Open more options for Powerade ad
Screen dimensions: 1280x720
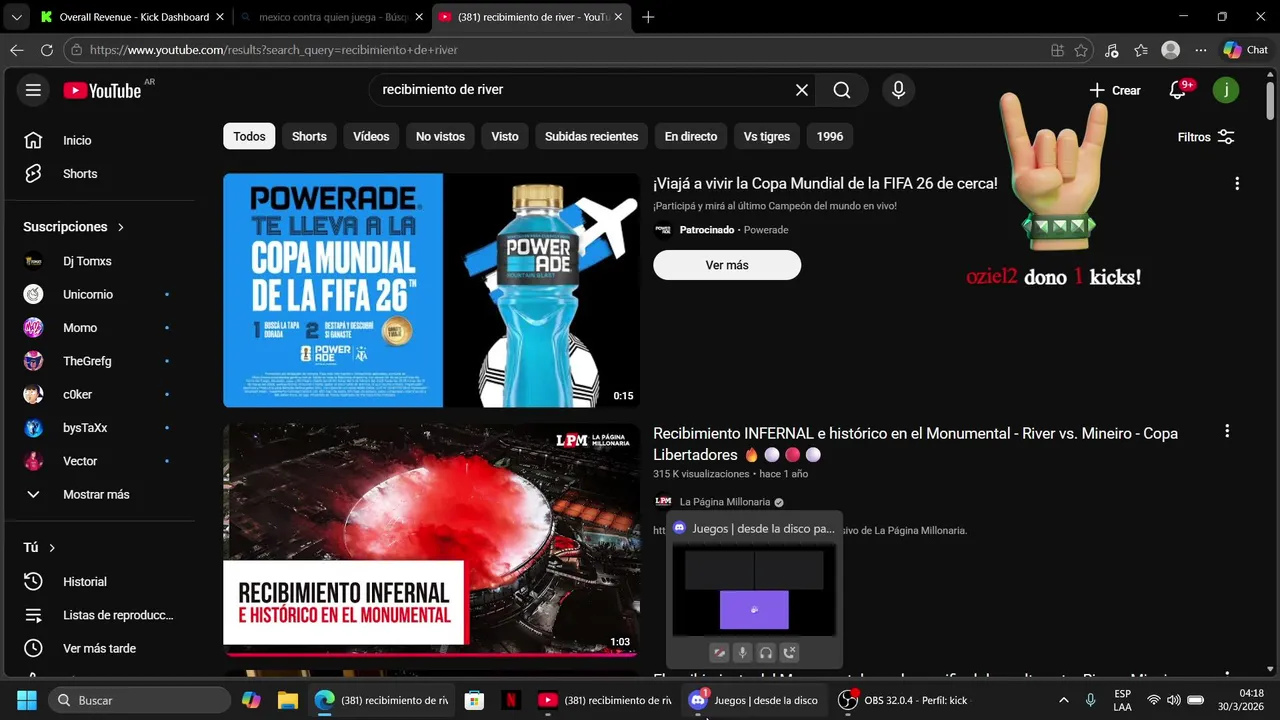1237,183
